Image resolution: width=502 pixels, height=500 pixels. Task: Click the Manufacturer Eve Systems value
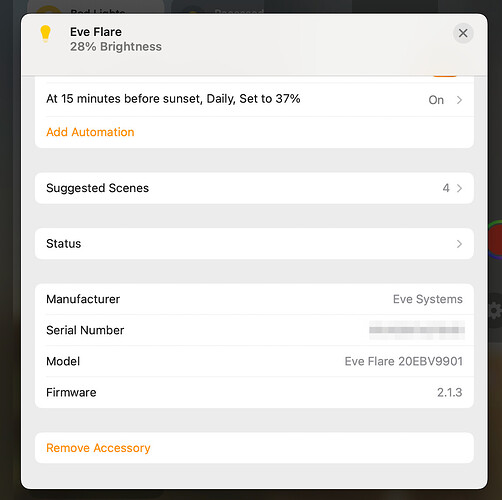click(428, 299)
